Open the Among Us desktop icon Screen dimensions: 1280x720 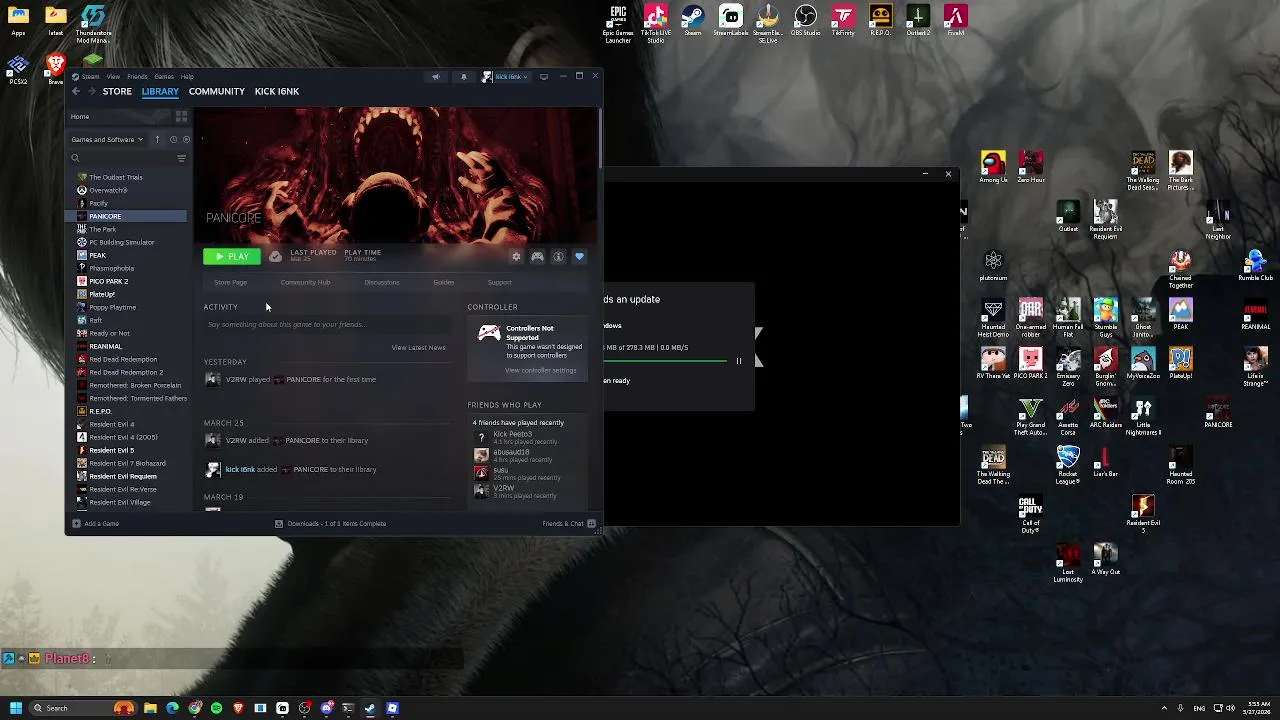tap(993, 167)
